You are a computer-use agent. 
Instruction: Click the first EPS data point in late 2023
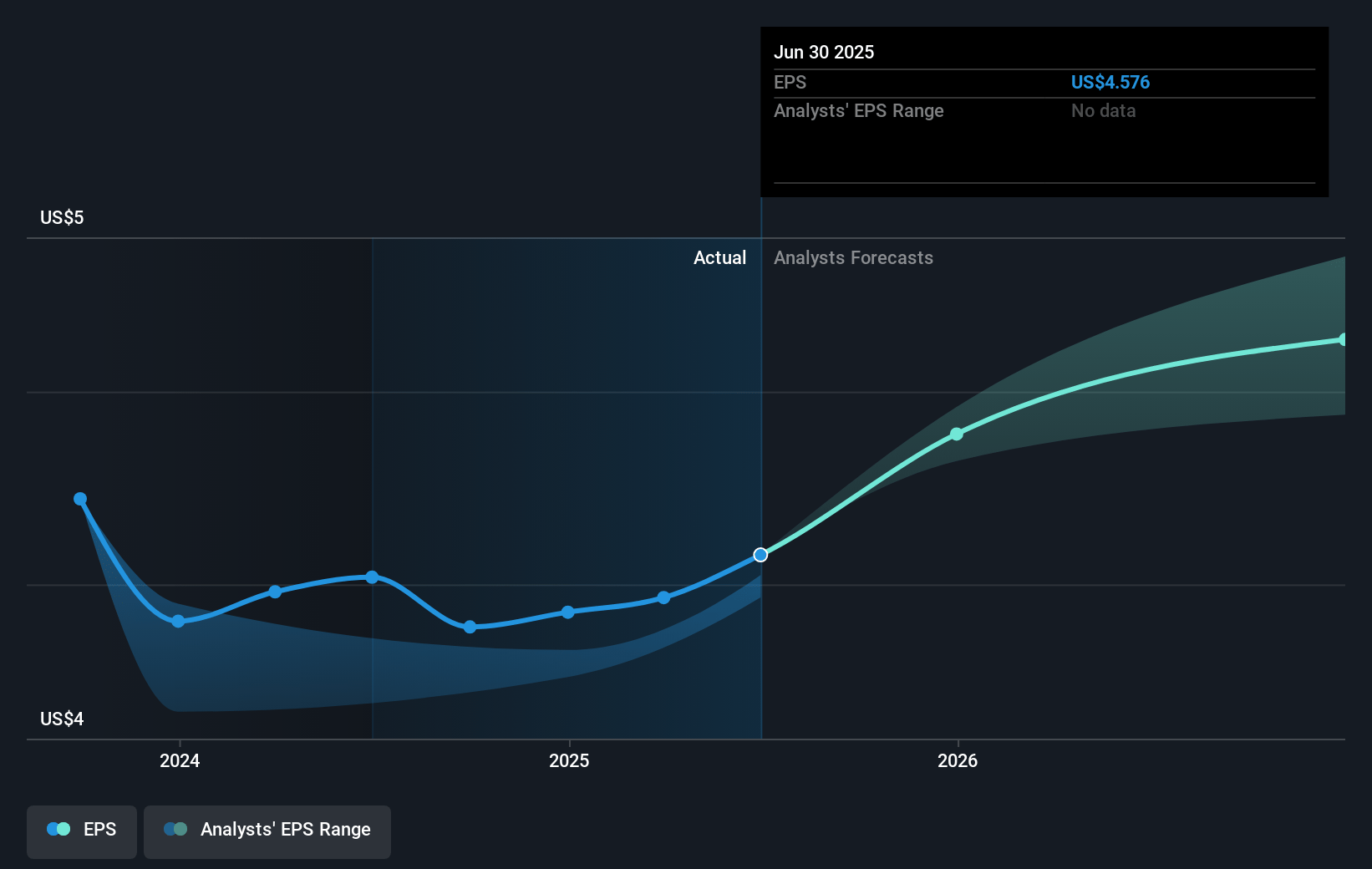point(80,499)
